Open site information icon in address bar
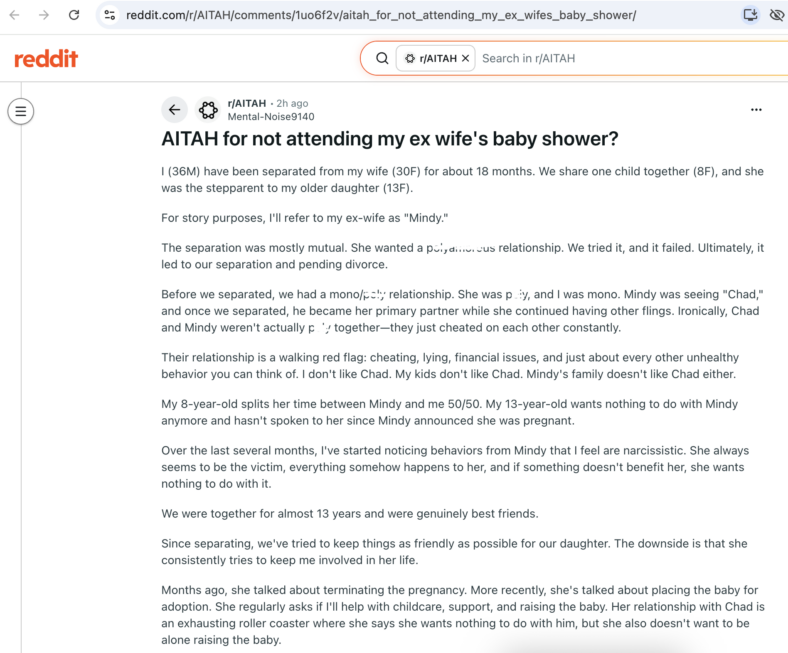Viewport: 788px width, 653px height. pos(110,15)
